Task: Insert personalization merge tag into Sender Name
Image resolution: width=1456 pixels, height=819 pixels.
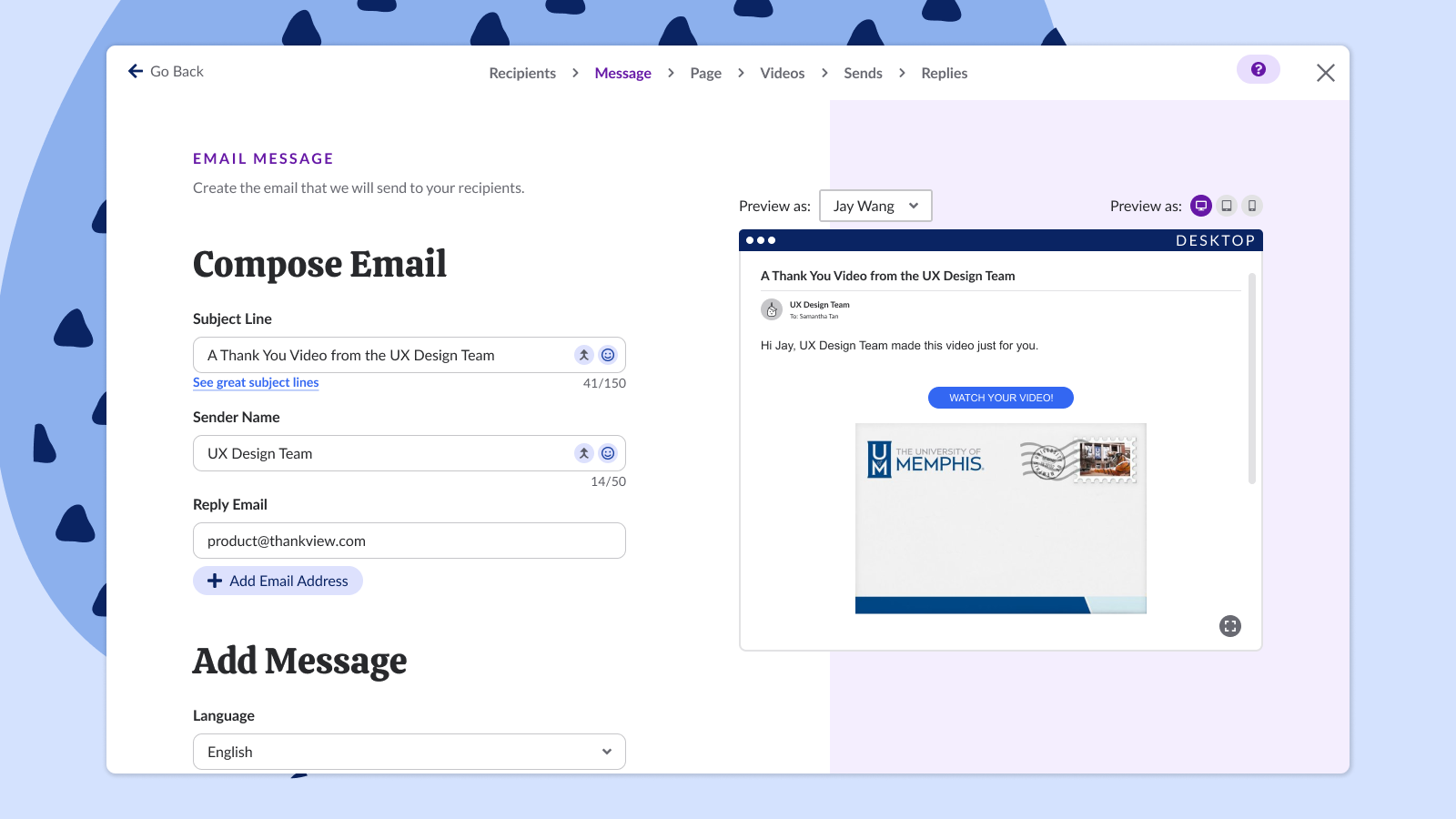Action: click(583, 452)
